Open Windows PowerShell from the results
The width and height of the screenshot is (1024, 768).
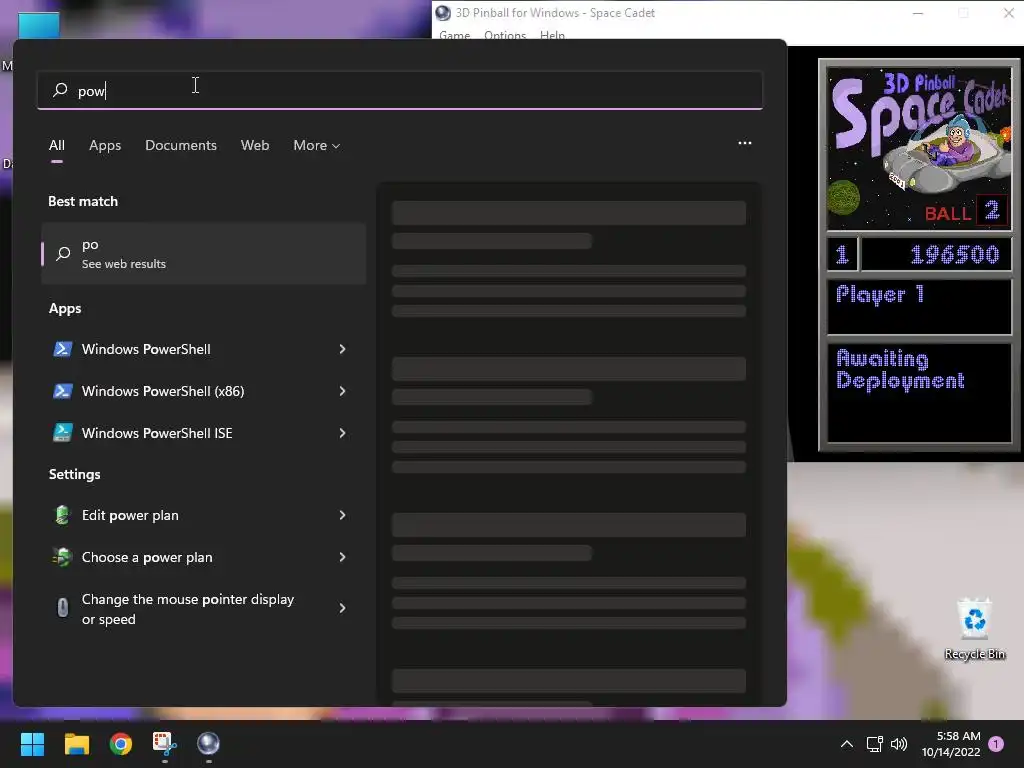coord(203,349)
